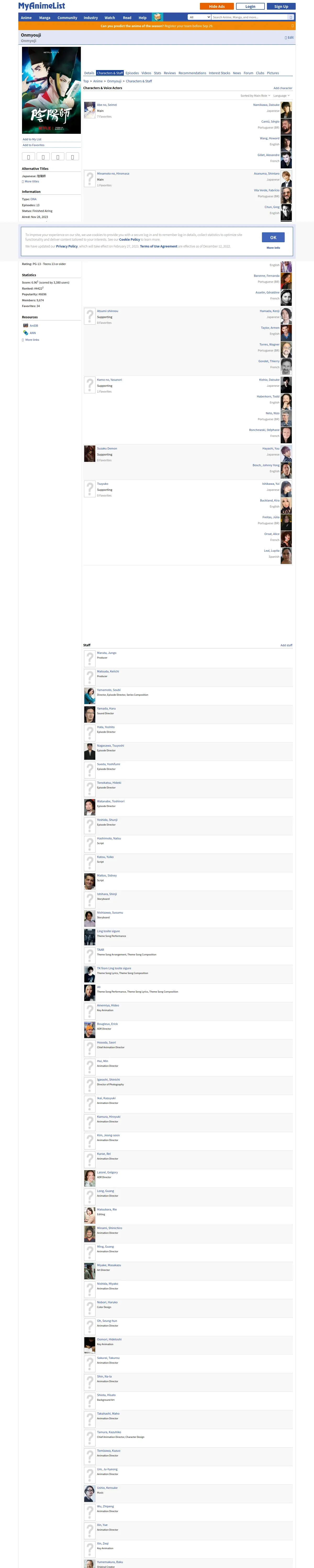Switch to the Reviews tab

(x=170, y=73)
